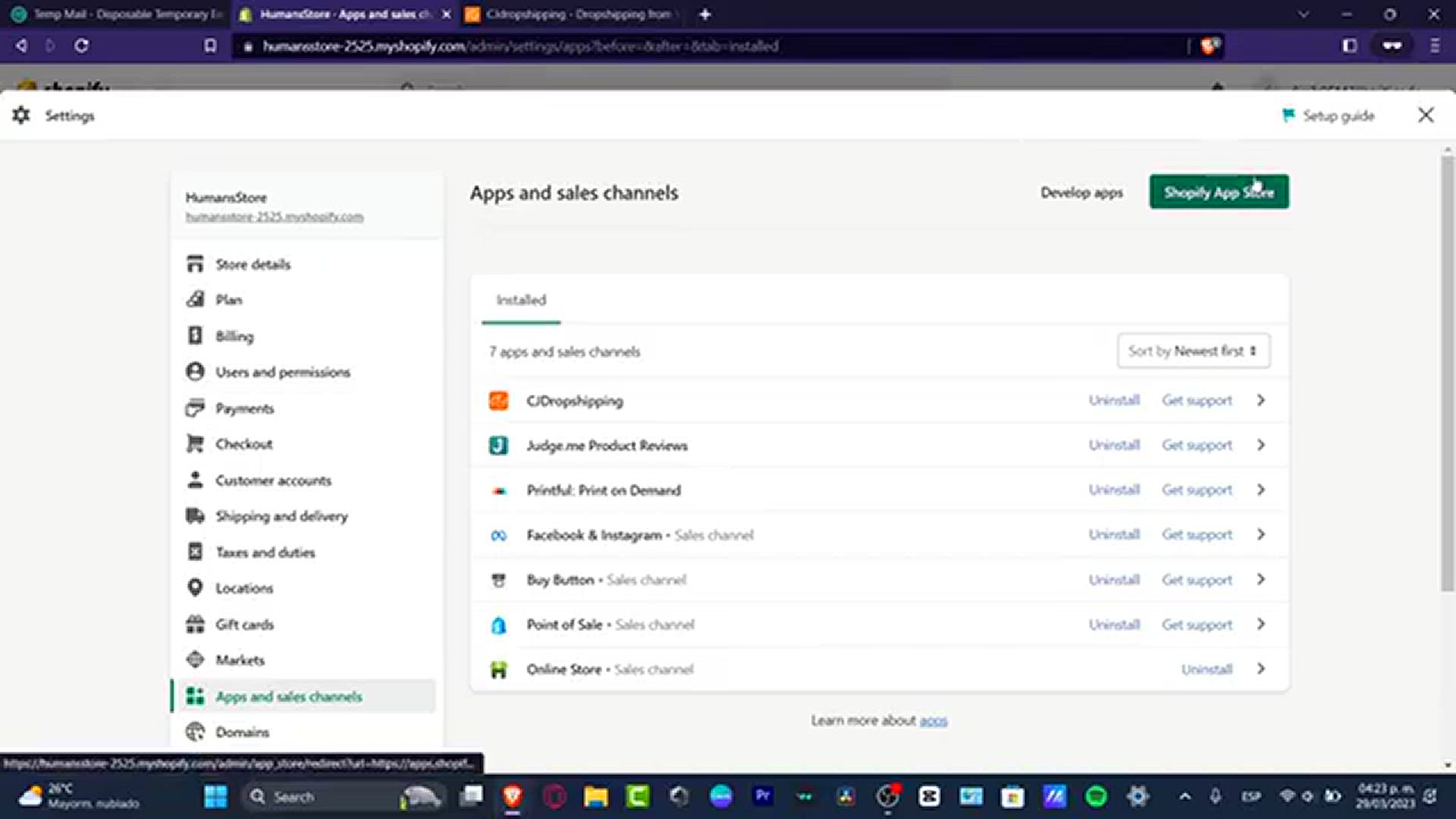Open the Windows Start menu
The image size is (1456, 819).
(216, 796)
